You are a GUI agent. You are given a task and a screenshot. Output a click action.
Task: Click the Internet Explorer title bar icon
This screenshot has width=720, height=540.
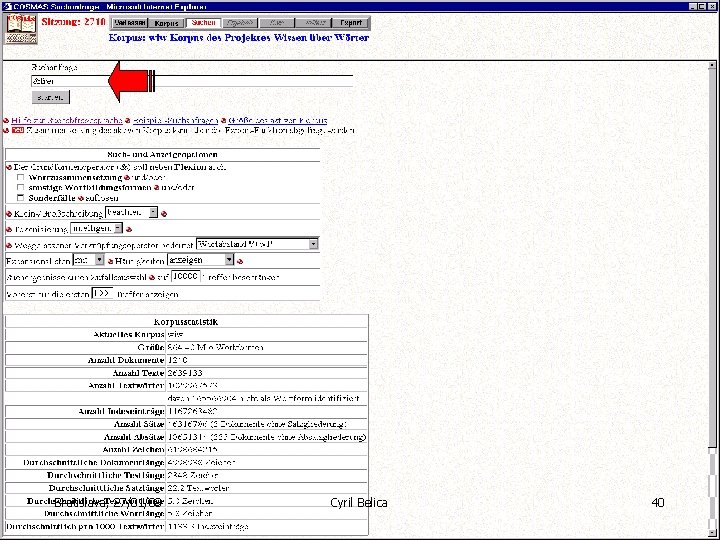[6, 6]
